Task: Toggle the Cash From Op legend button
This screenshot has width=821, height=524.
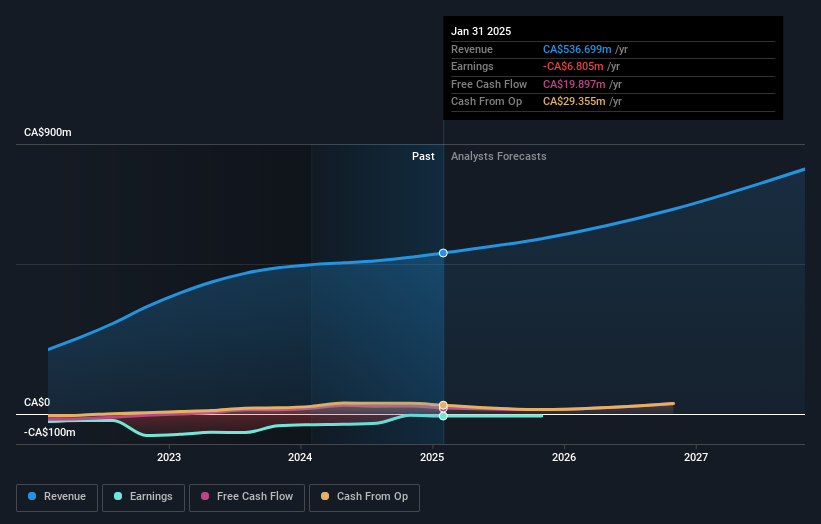Action: click(364, 497)
